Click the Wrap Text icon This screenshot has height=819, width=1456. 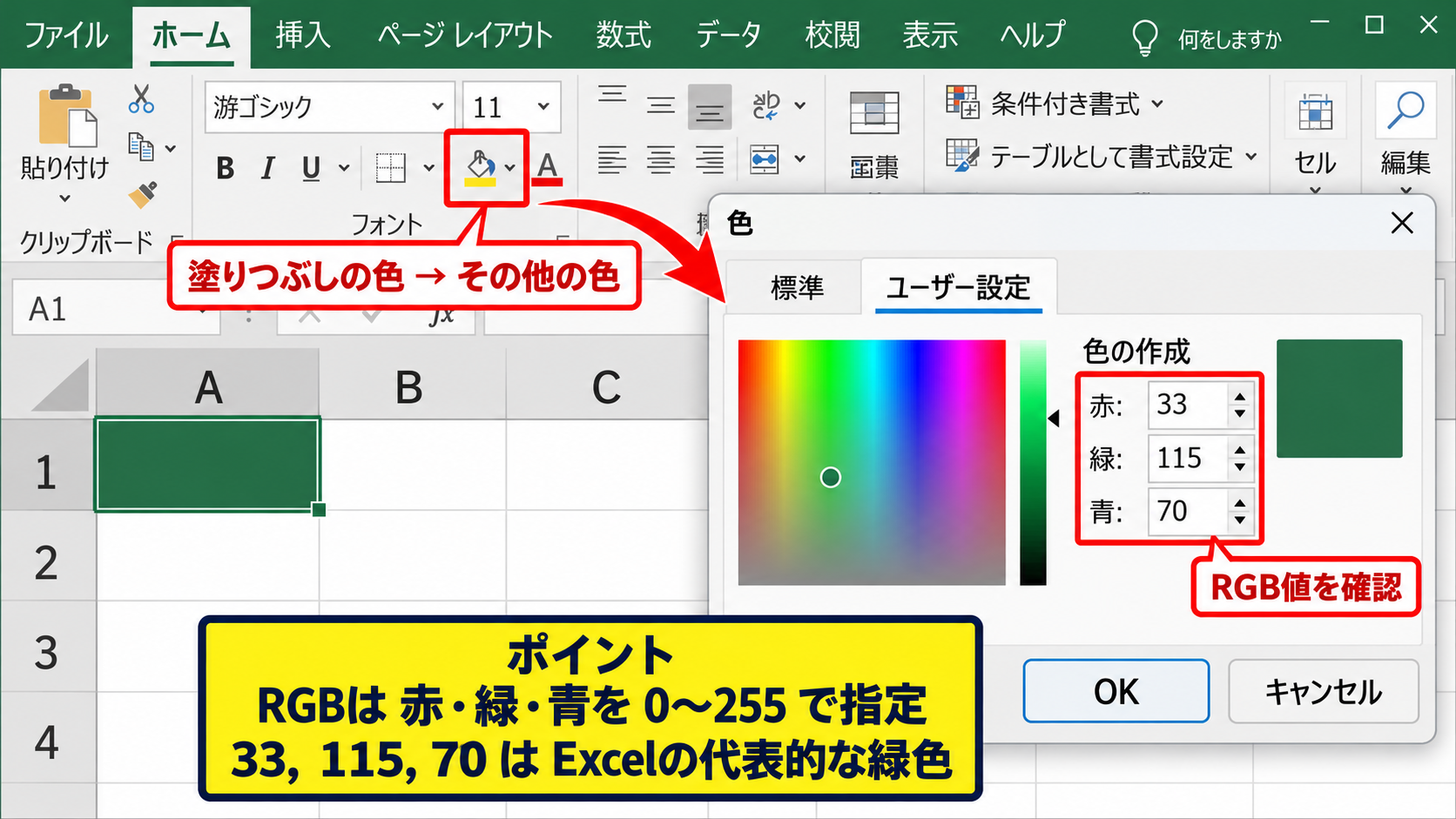tap(765, 105)
